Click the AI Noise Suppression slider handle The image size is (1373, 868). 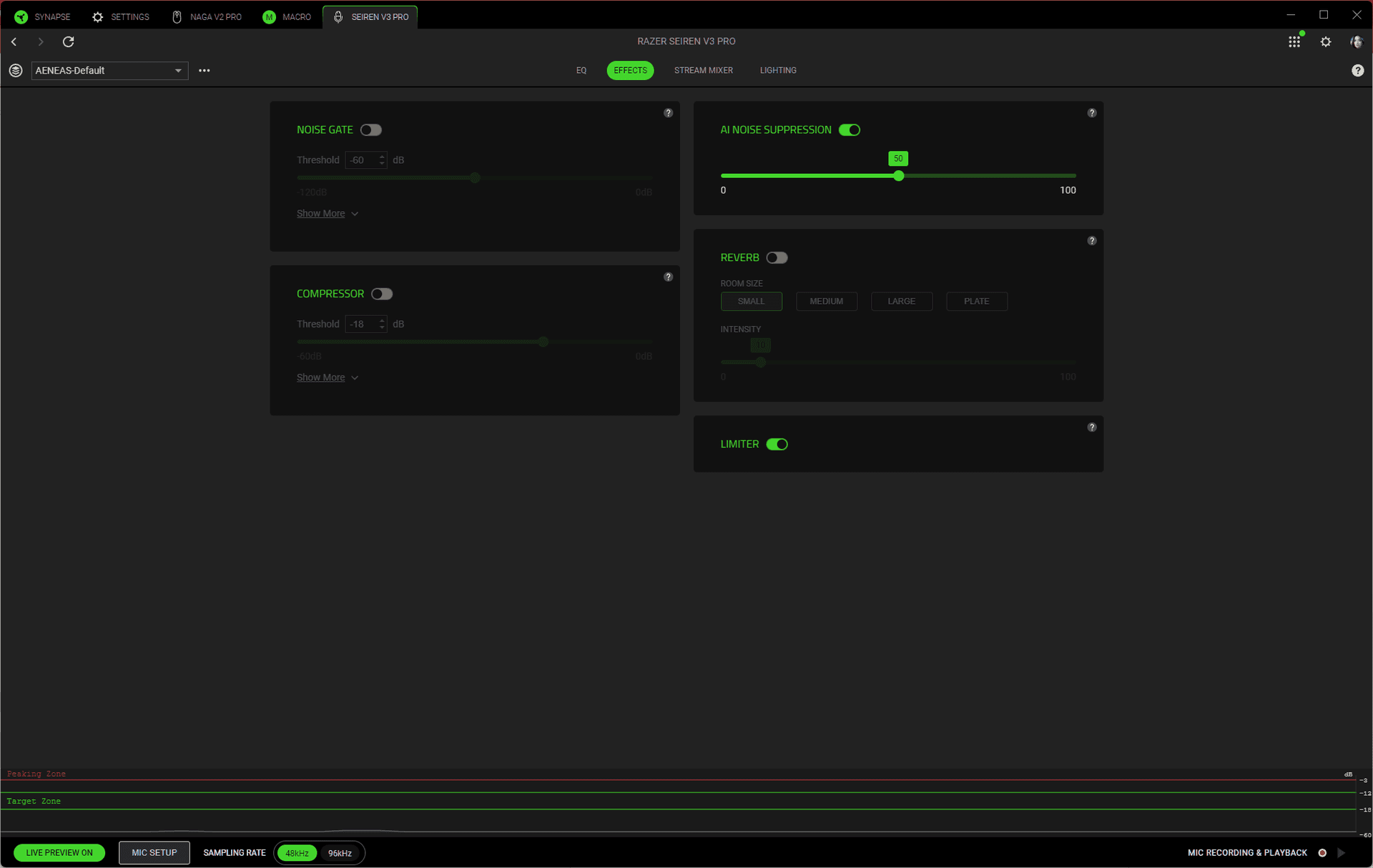899,176
